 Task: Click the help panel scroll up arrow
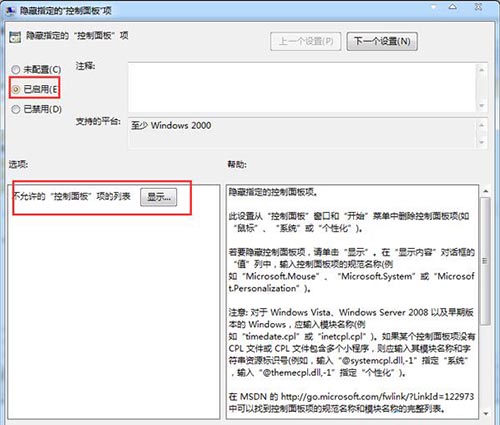click(485, 191)
